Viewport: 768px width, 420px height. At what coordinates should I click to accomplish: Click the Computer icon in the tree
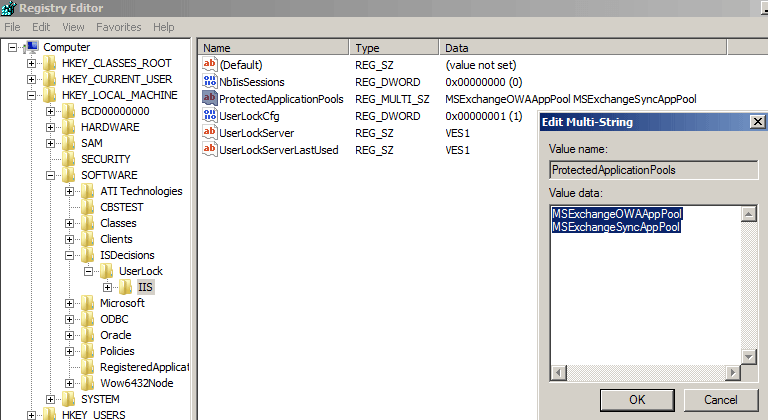(x=32, y=48)
